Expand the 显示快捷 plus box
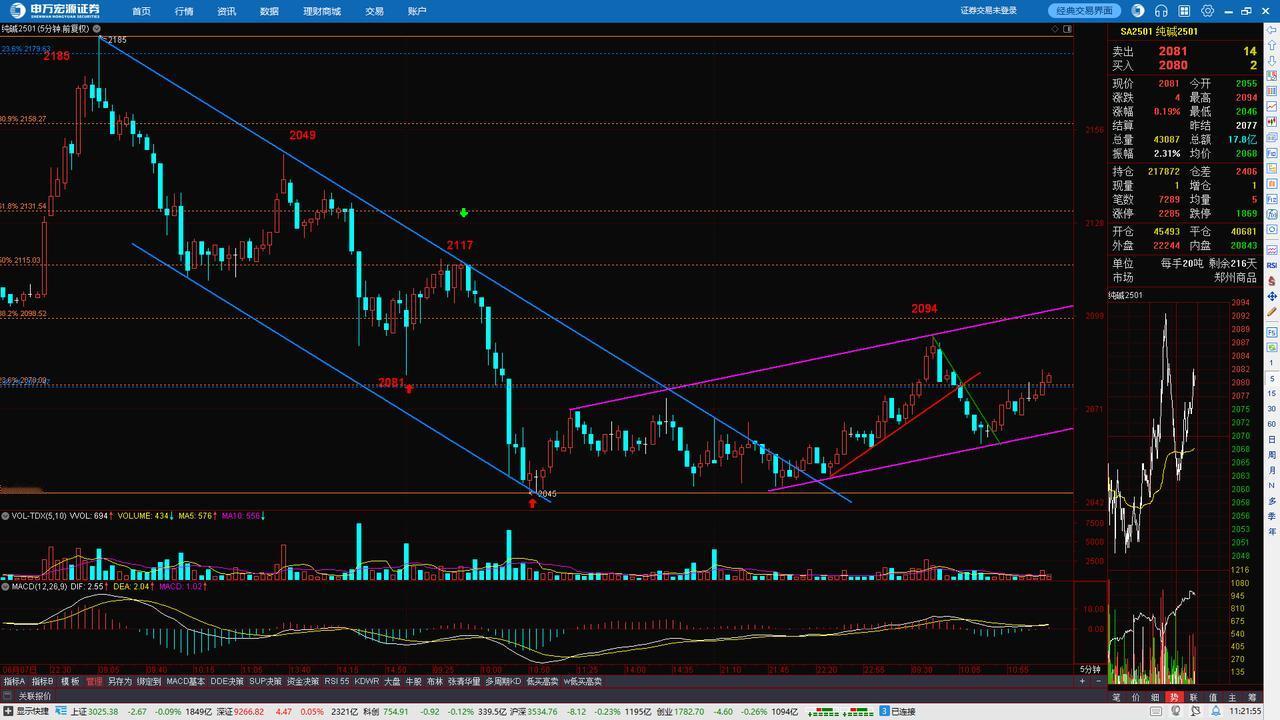Image resolution: width=1280 pixels, height=720 pixels. [x=8, y=711]
